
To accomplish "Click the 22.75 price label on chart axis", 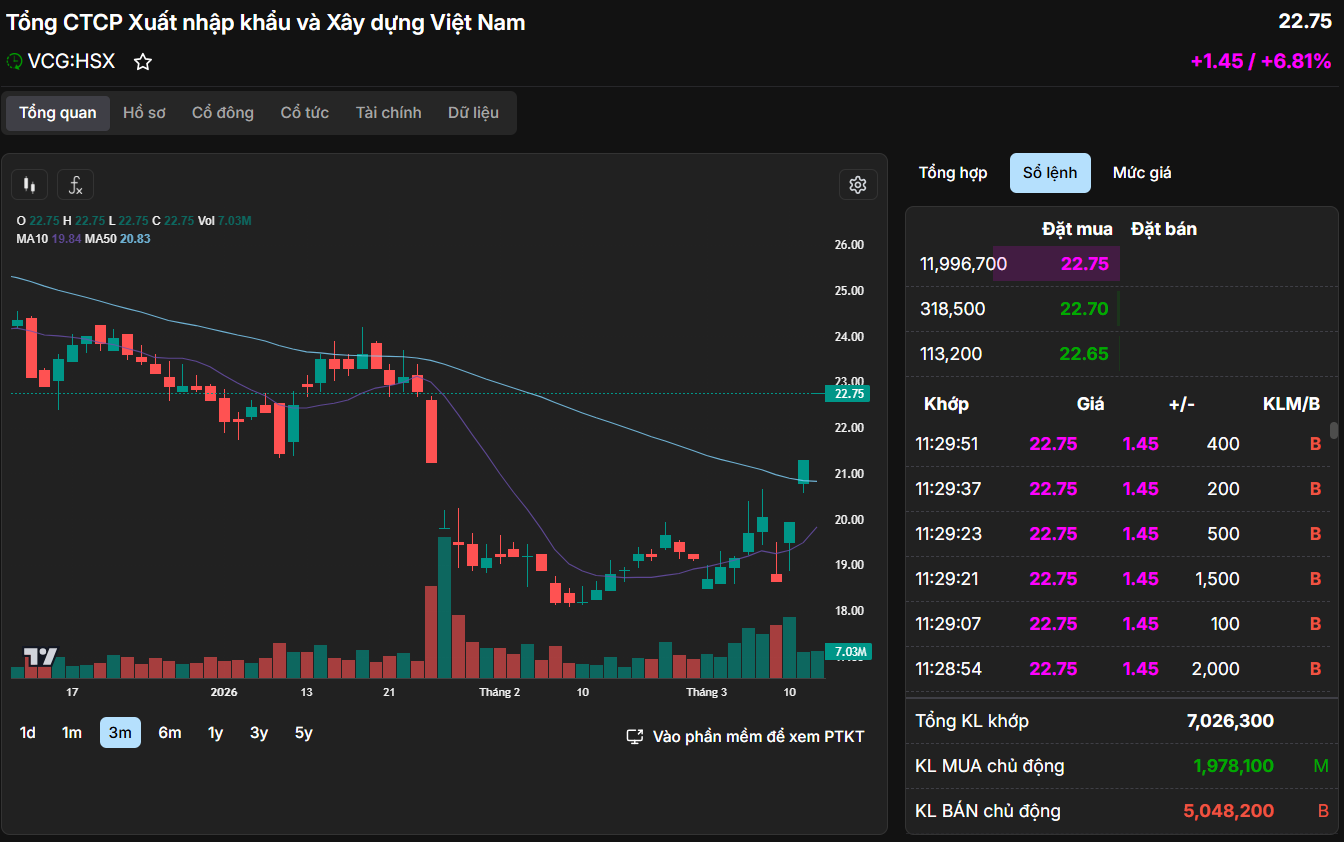I will (848, 394).
